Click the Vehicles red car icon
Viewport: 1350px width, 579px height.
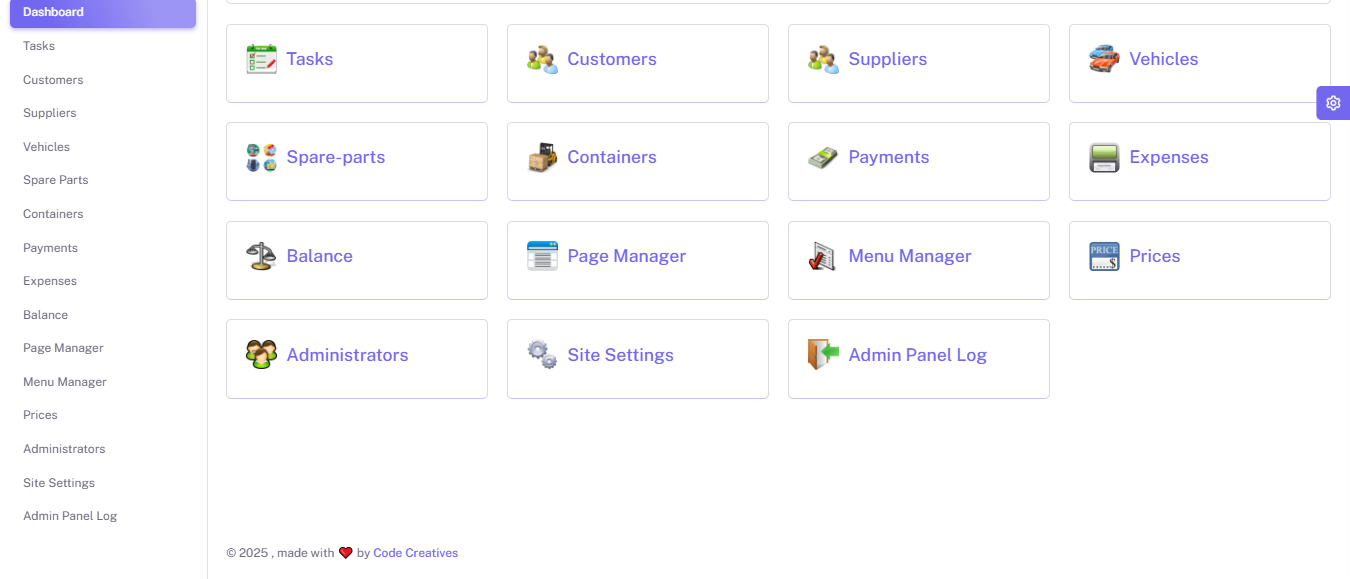[x=1104, y=59]
